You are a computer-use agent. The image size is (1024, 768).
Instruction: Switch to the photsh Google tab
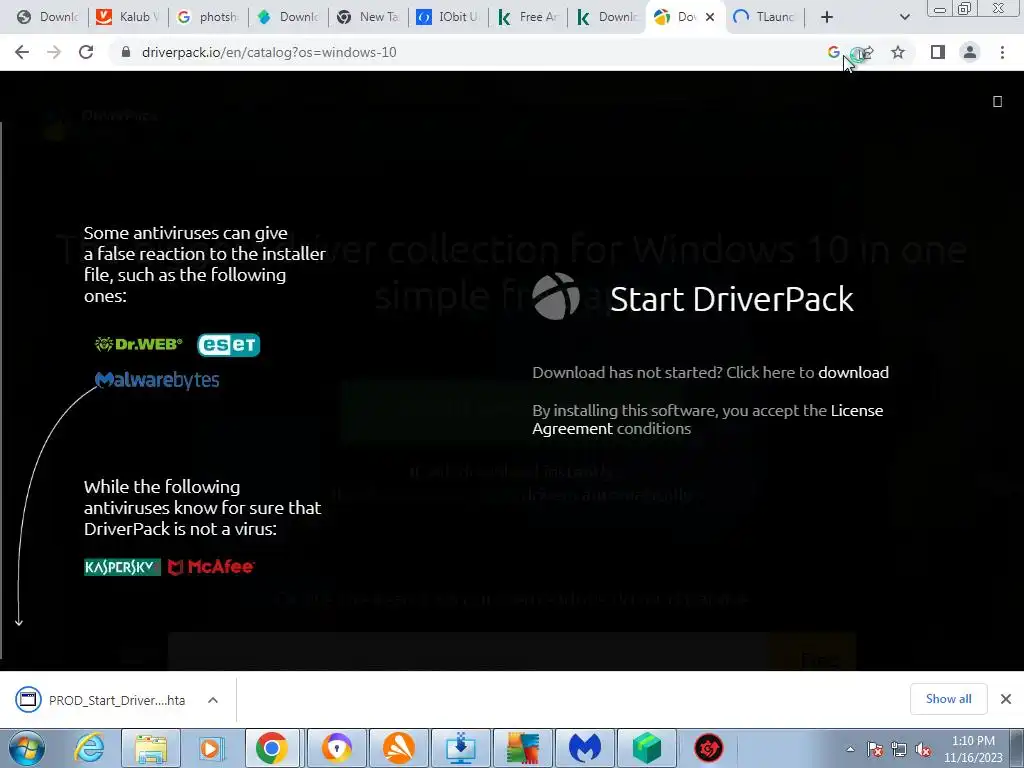coord(208,17)
